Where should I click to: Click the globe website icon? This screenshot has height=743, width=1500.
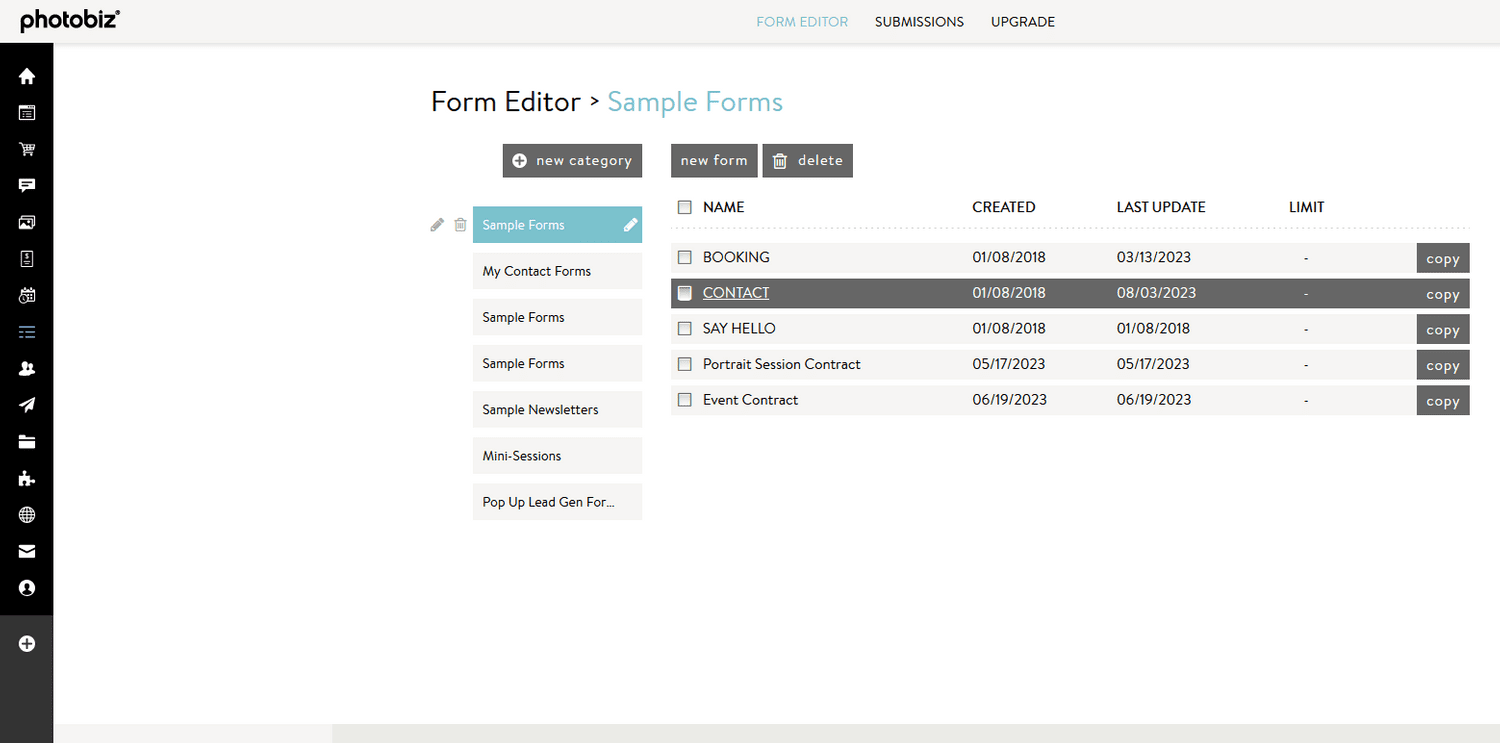point(27,514)
